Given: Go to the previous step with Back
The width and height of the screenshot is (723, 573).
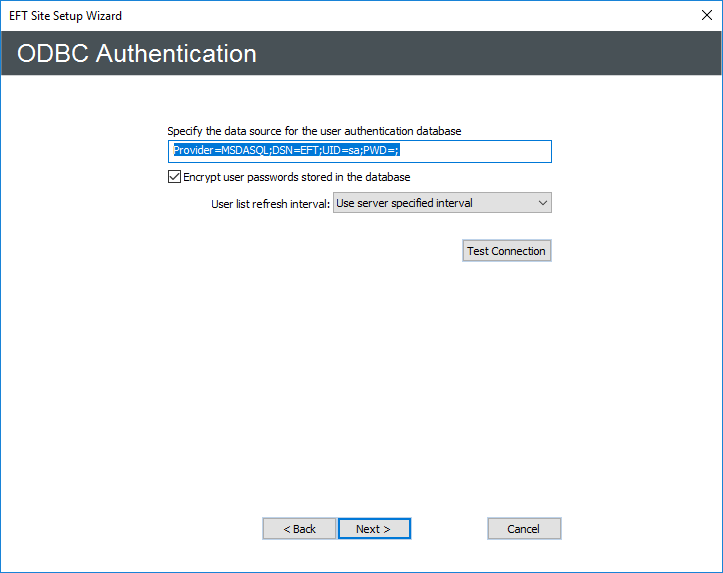Looking at the screenshot, I should [299, 529].
